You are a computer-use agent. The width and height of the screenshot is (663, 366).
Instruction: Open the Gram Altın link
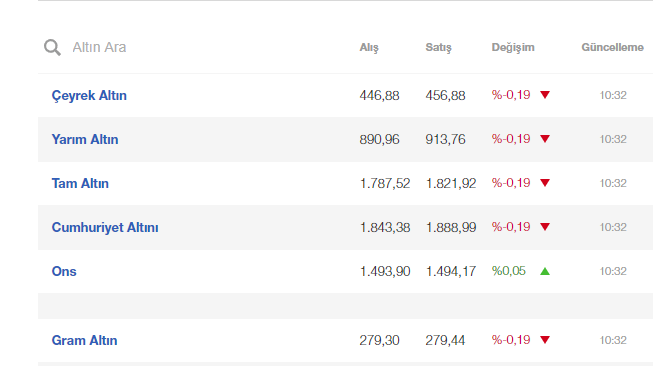tap(85, 340)
